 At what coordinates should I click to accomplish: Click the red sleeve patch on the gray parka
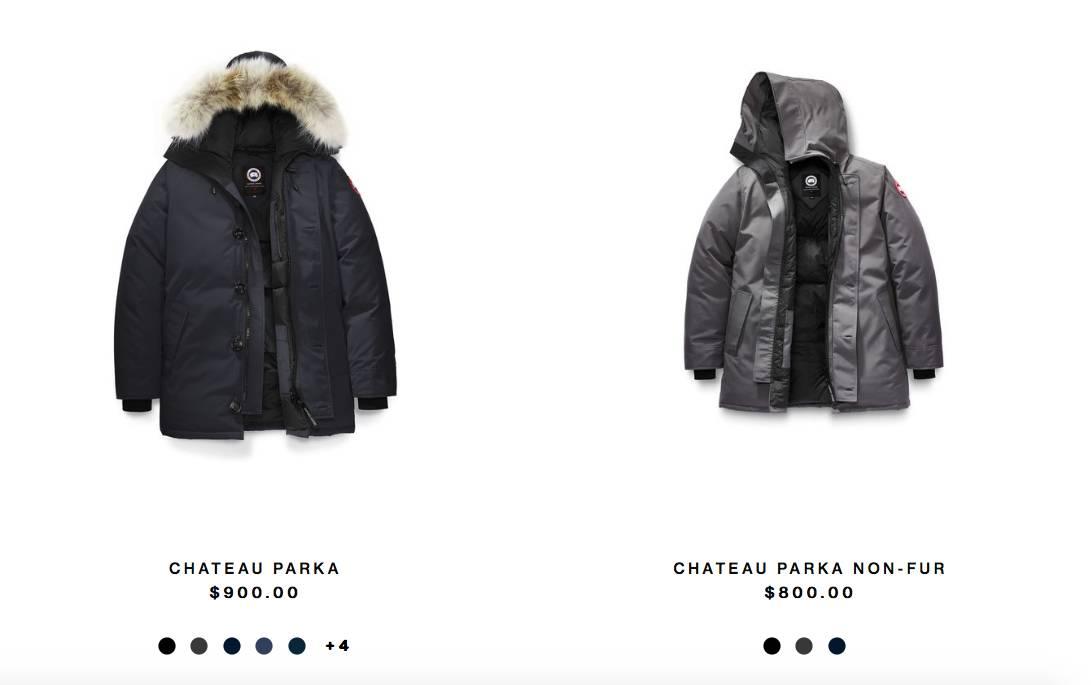coord(897,187)
